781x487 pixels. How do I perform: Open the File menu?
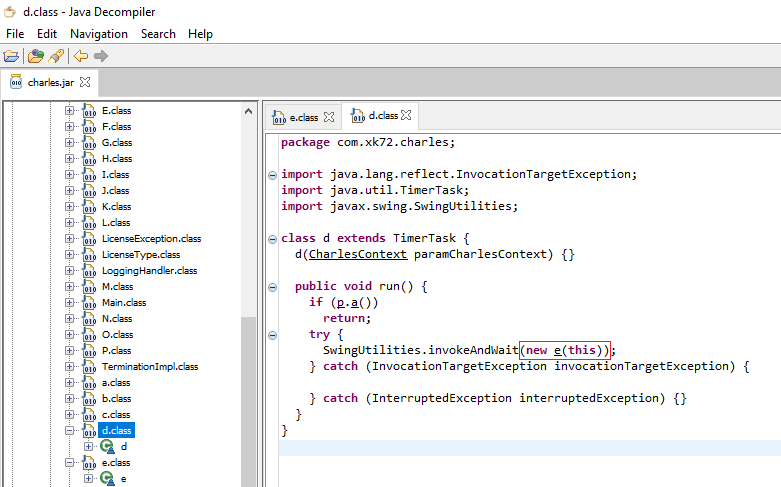(15, 34)
